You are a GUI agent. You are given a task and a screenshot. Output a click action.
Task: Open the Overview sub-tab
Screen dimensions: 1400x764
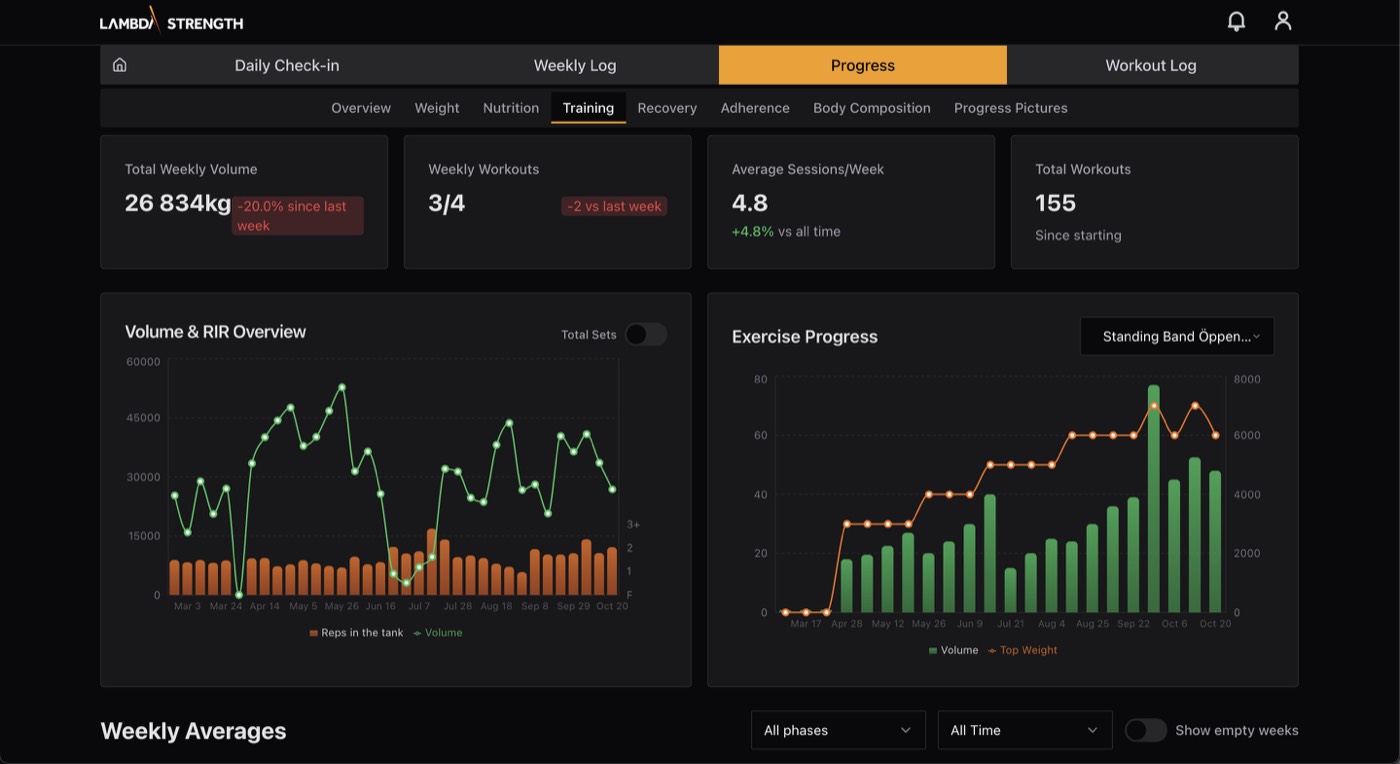pos(361,108)
